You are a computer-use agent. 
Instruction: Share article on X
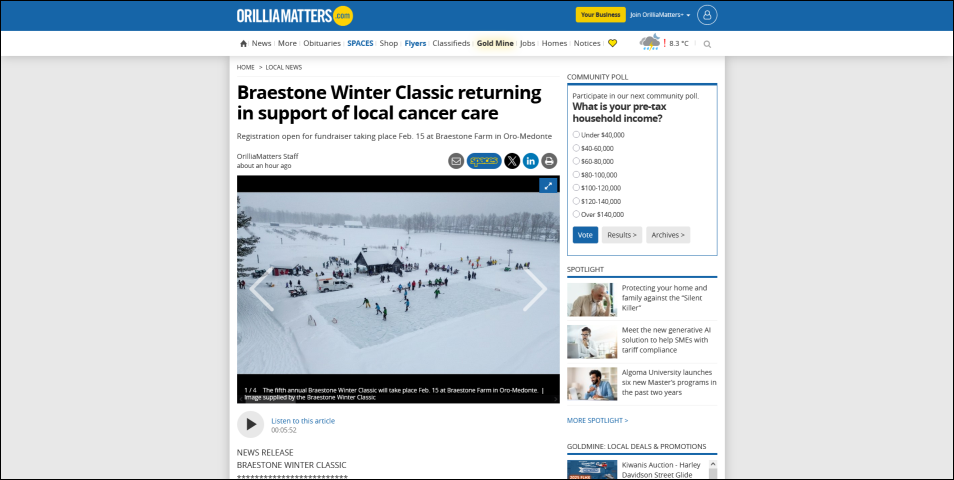coord(512,161)
